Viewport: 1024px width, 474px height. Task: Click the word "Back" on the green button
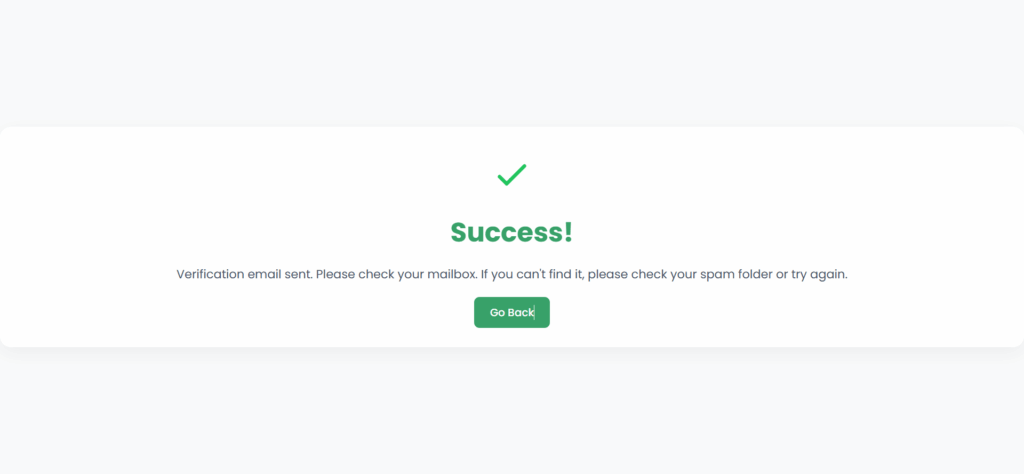pyautogui.click(x=521, y=313)
